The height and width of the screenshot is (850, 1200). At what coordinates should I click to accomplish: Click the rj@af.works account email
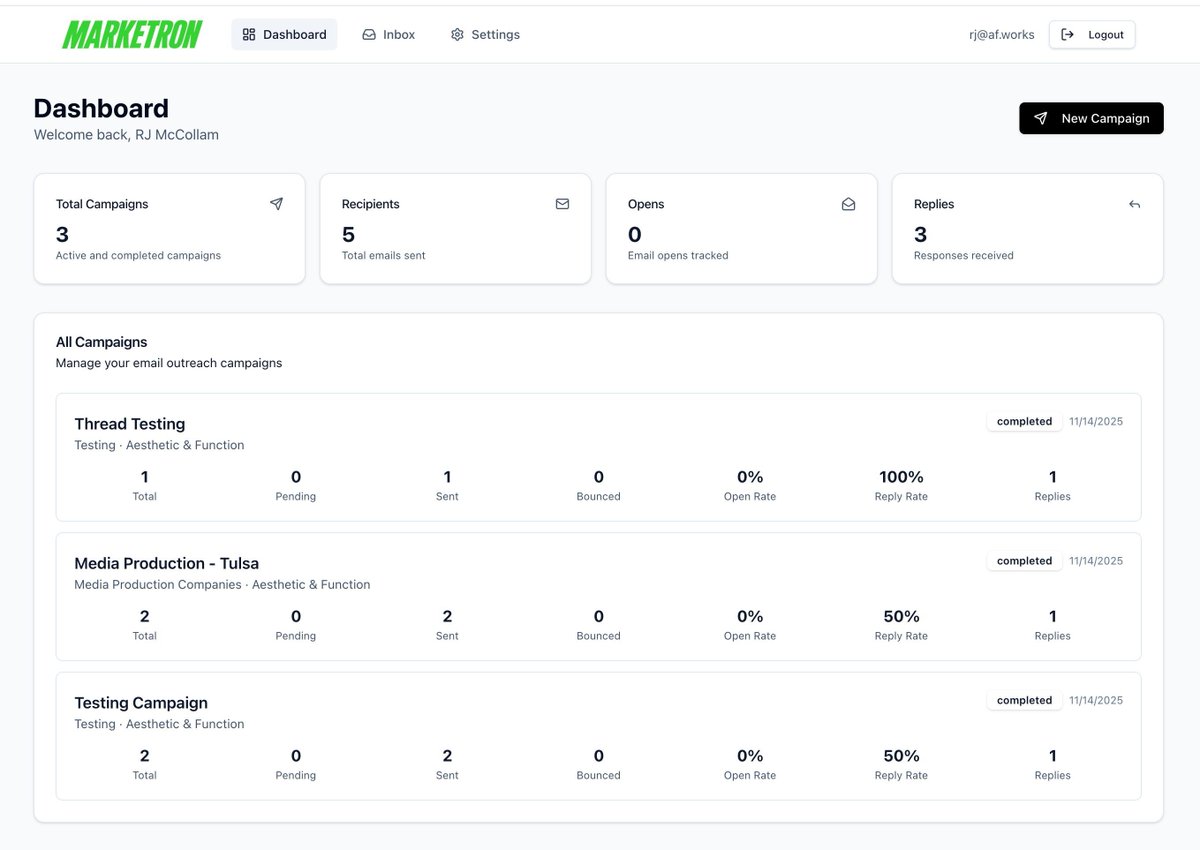click(1001, 34)
